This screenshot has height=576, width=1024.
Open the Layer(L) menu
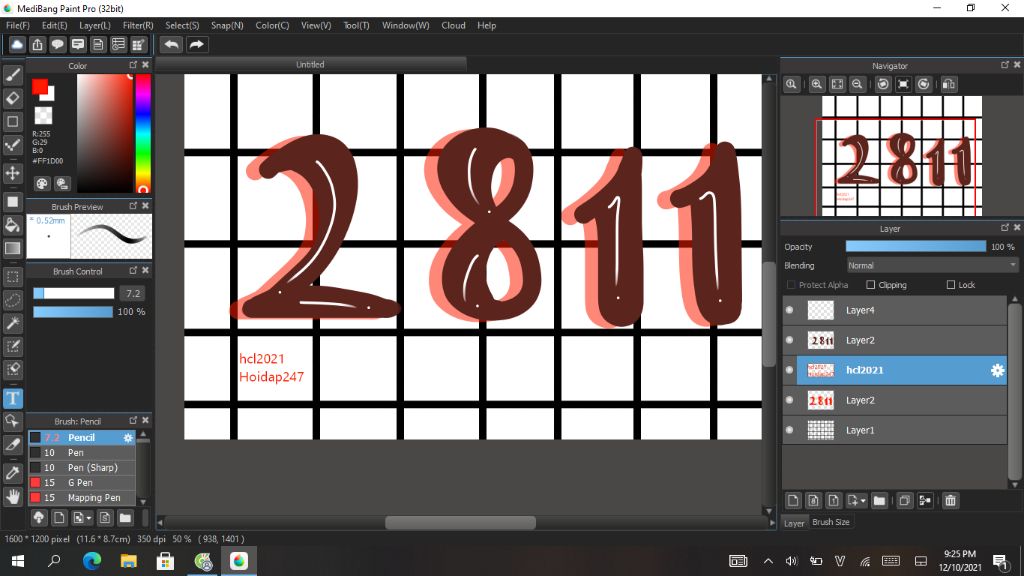pos(95,25)
